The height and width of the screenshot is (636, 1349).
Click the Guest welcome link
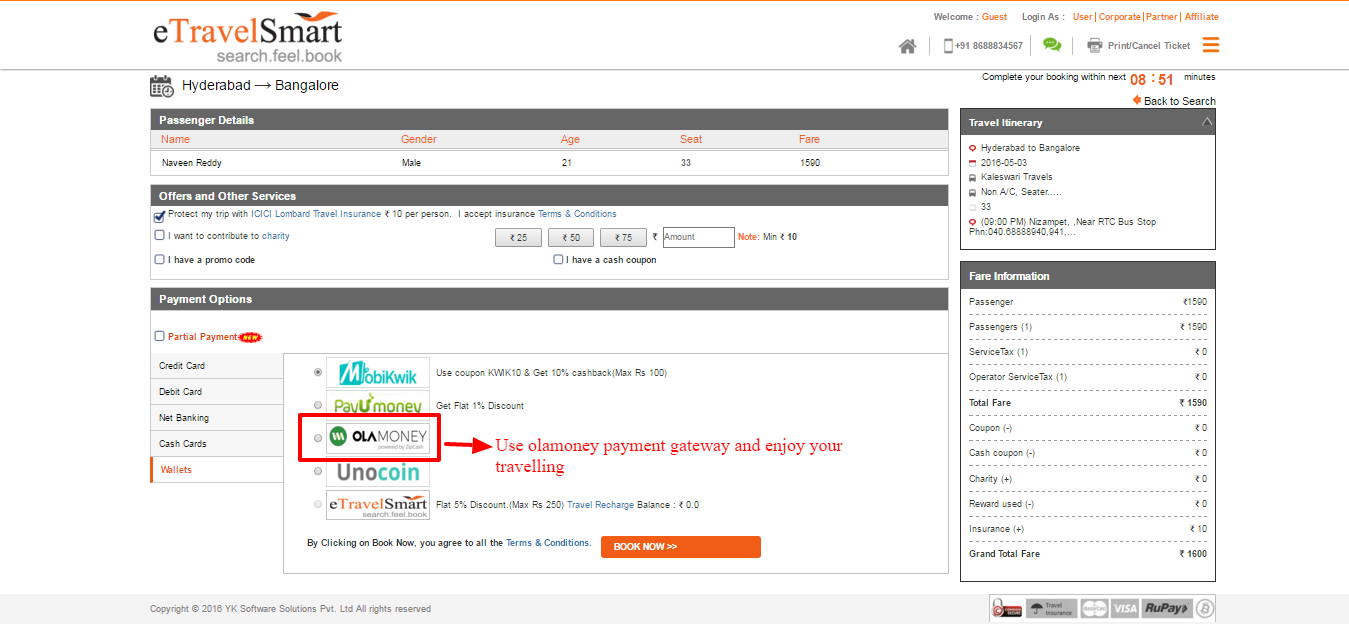coord(995,17)
